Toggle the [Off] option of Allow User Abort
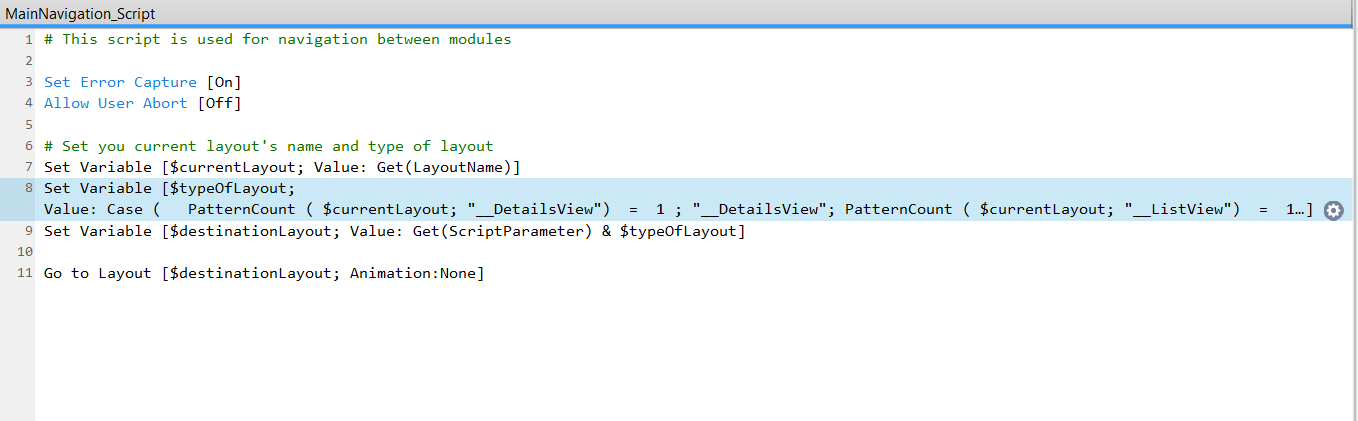This screenshot has width=1358, height=421. [220, 103]
